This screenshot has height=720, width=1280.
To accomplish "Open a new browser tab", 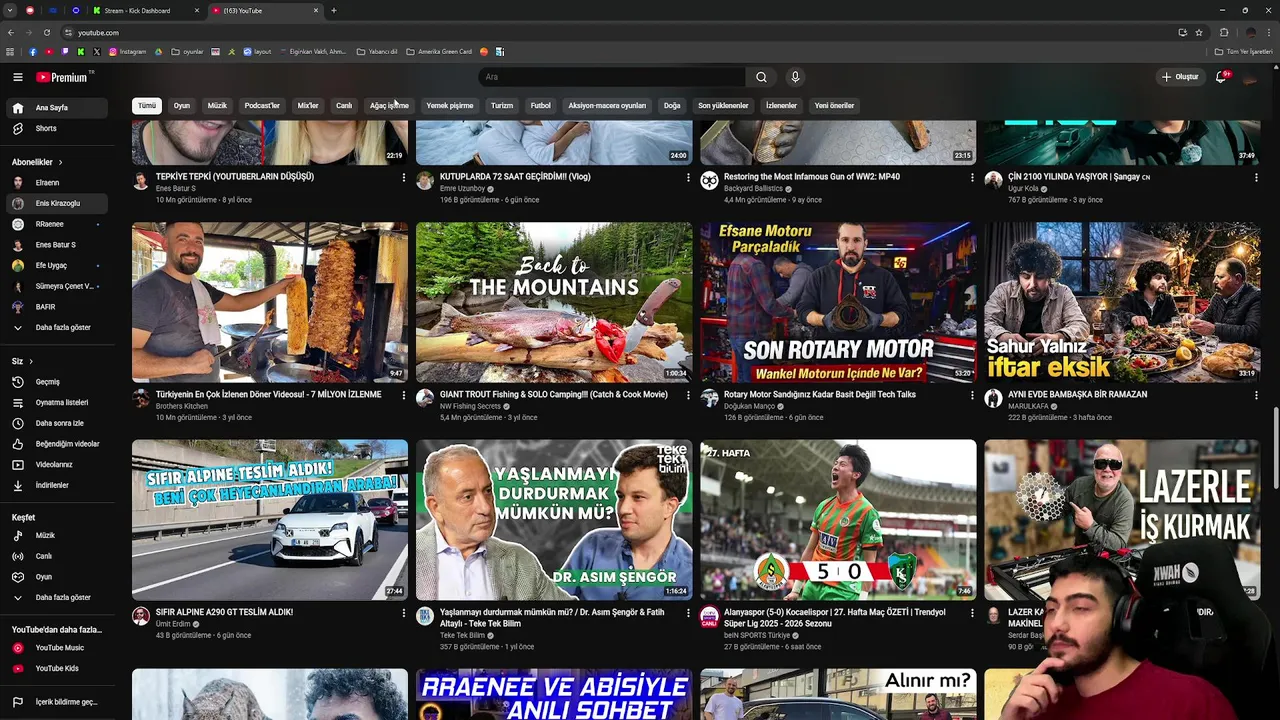I will (334, 10).
